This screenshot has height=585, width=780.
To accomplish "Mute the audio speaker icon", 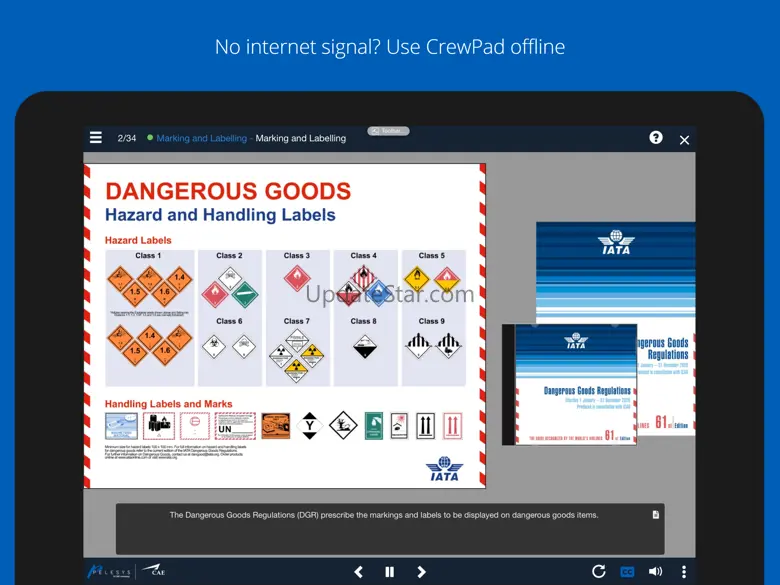I will (x=656, y=572).
